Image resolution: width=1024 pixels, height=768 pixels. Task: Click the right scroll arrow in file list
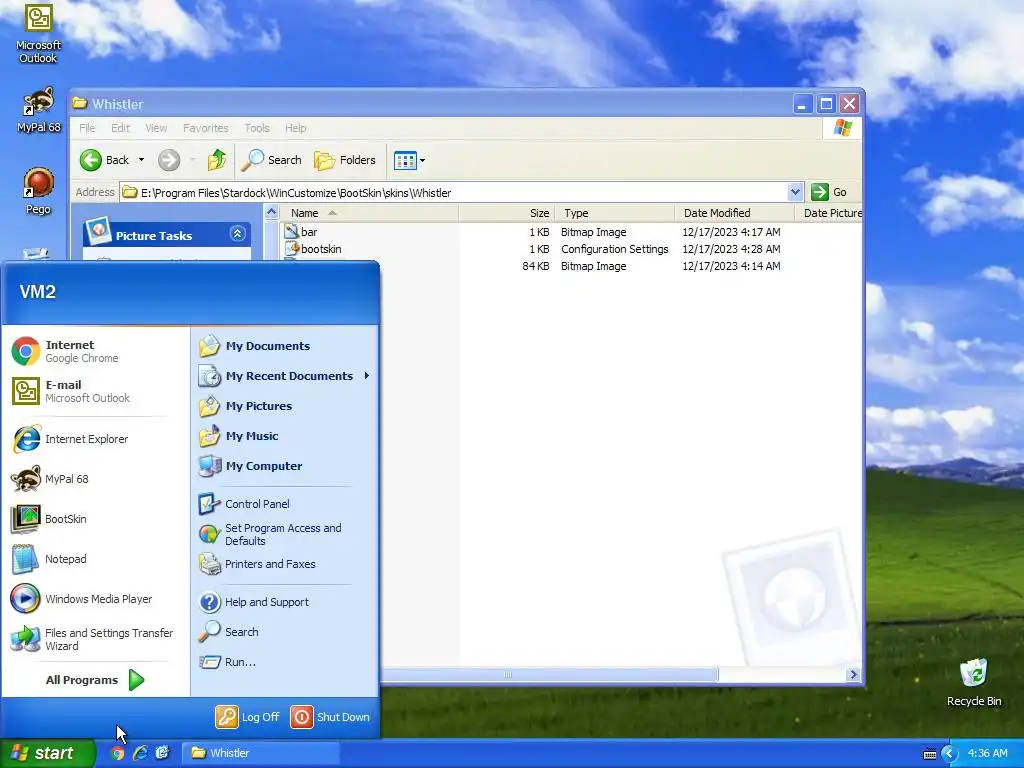(x=853, y=675)
